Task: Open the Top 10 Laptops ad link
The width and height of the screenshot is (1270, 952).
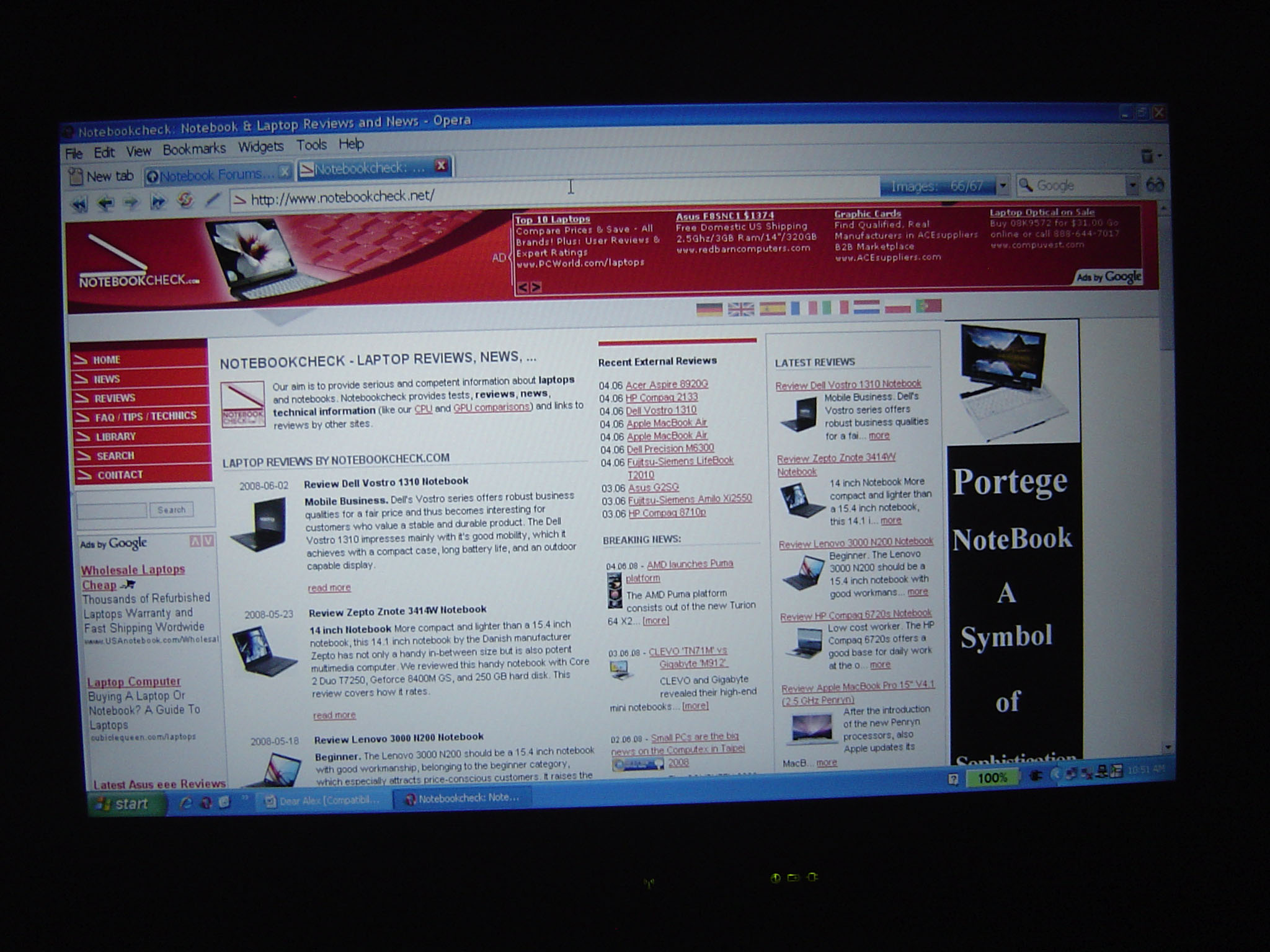Action: 553,219
